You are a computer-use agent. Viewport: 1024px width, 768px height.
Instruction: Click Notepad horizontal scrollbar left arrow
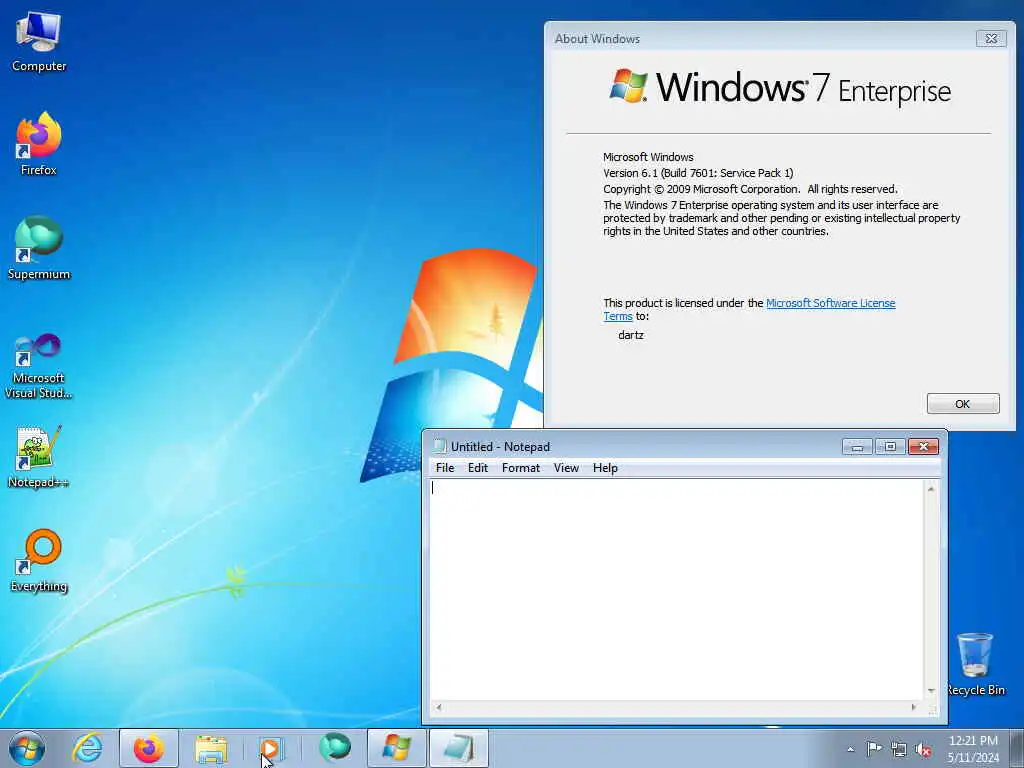(x=439, y=707)
